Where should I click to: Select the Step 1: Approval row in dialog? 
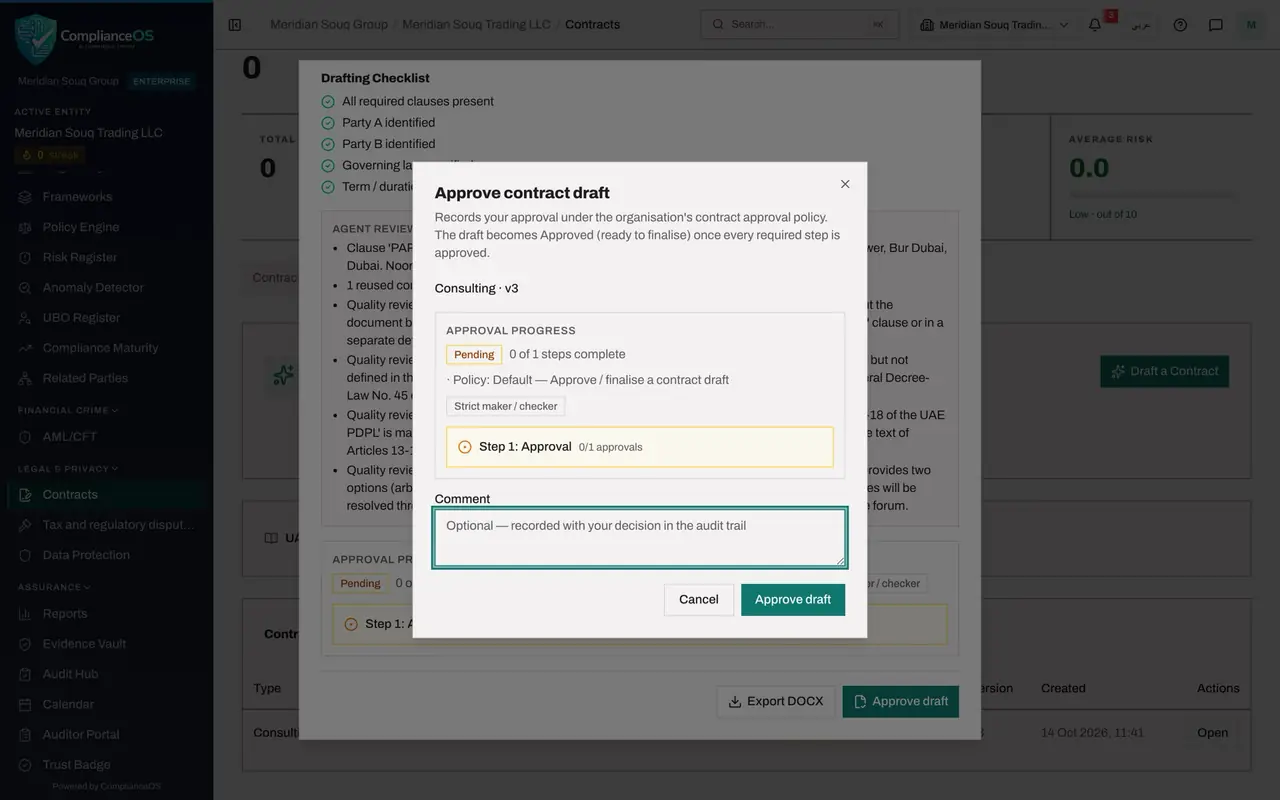click(640, 447)
